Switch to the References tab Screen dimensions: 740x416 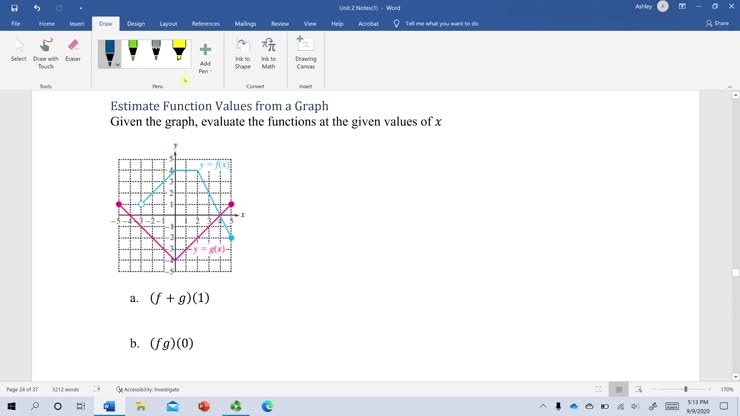(206, 24)
